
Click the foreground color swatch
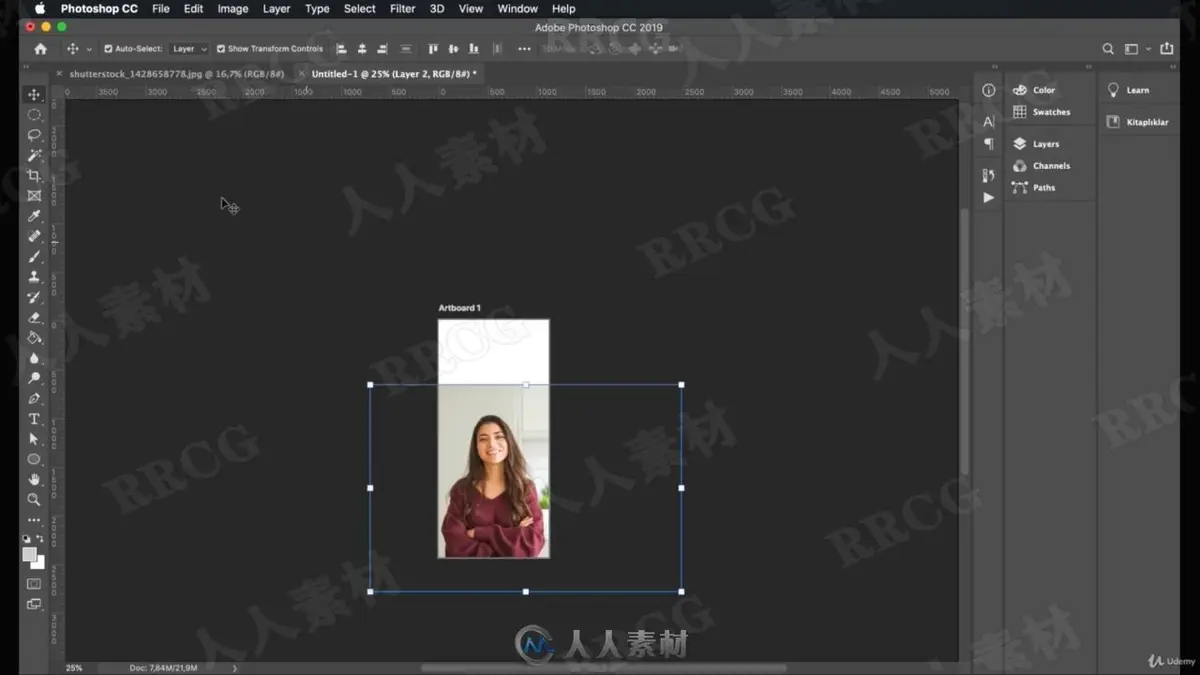(x=30, y=555)
